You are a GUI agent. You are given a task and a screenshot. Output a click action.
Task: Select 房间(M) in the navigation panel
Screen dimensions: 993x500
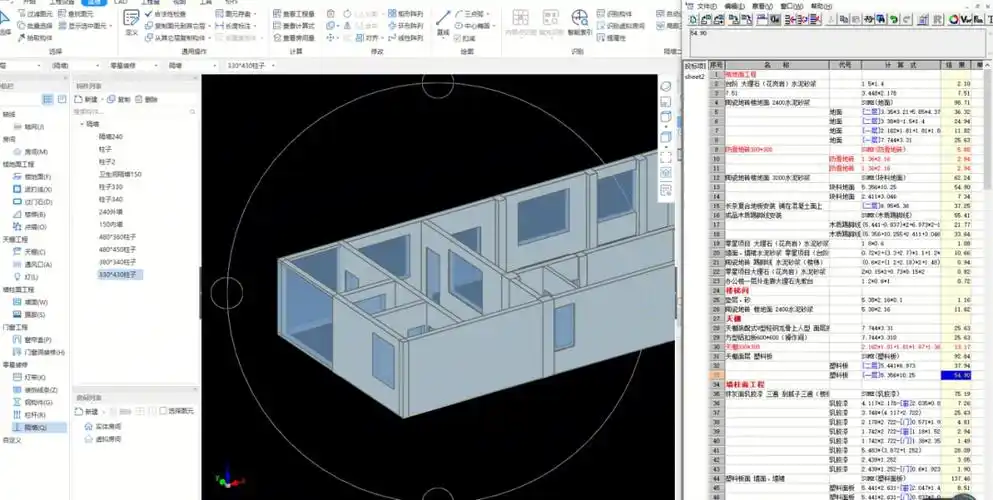32,152
